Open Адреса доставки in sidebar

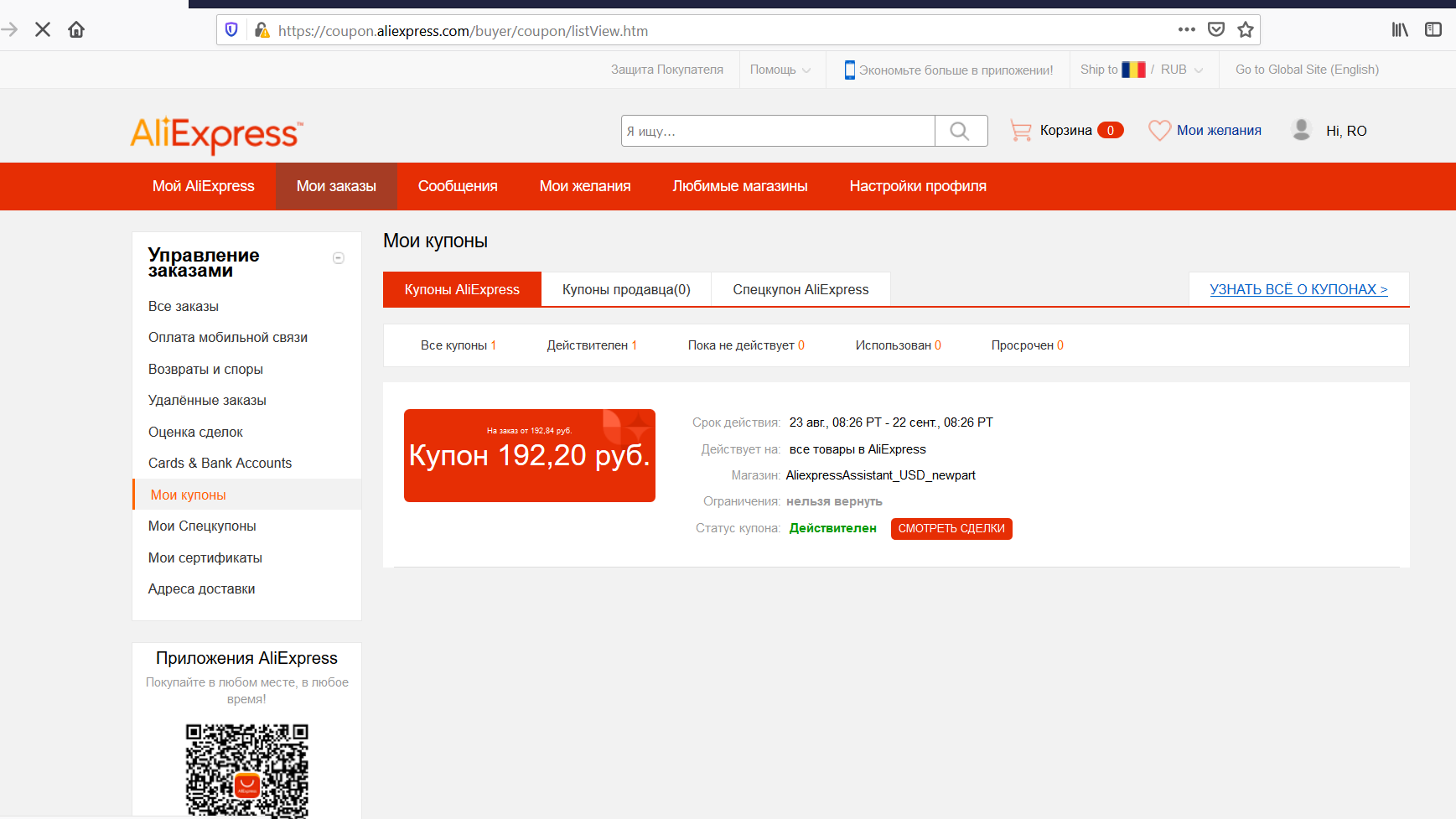[x=201, y=589]
